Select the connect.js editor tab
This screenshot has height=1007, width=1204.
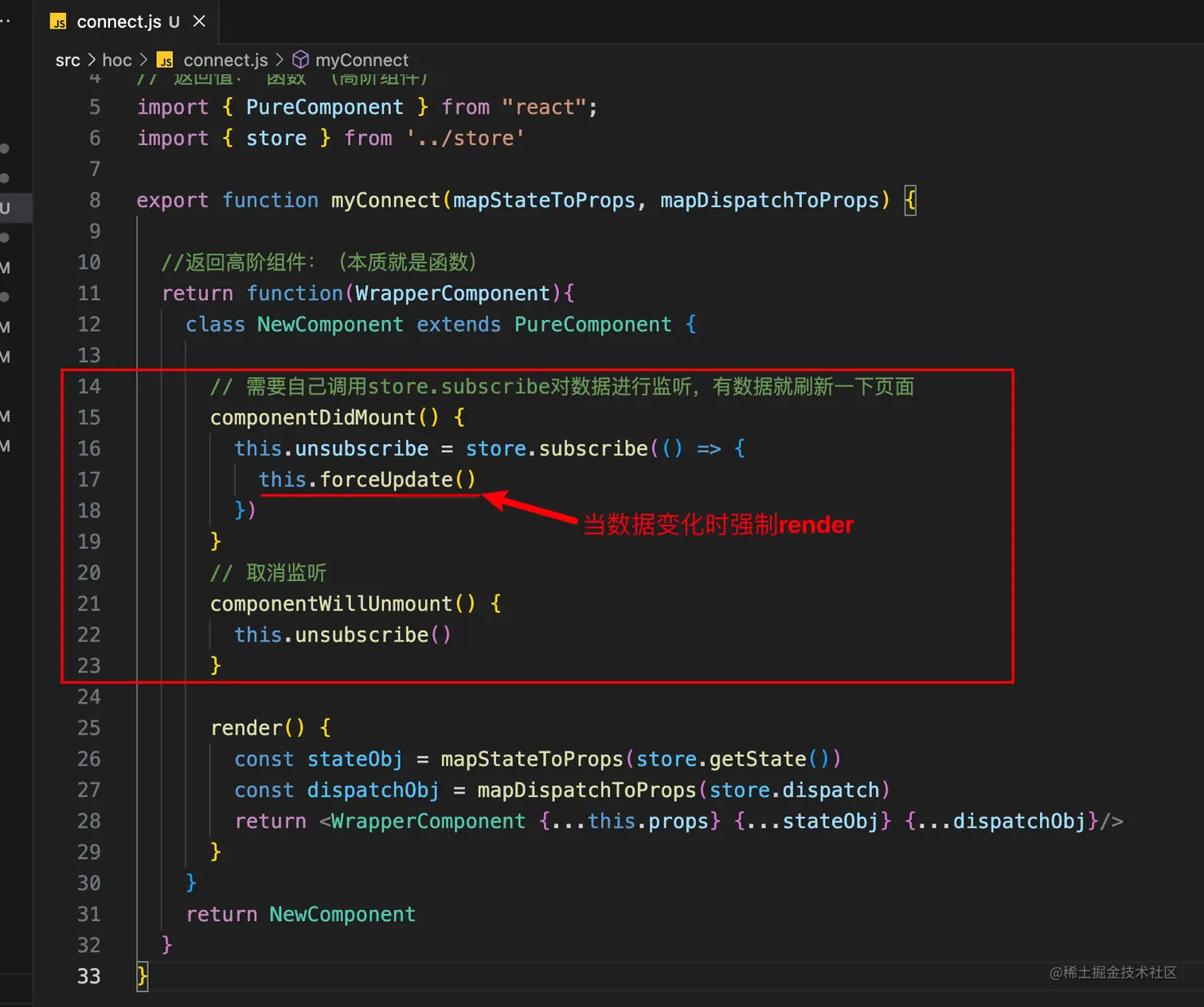[x=127, y=21]
